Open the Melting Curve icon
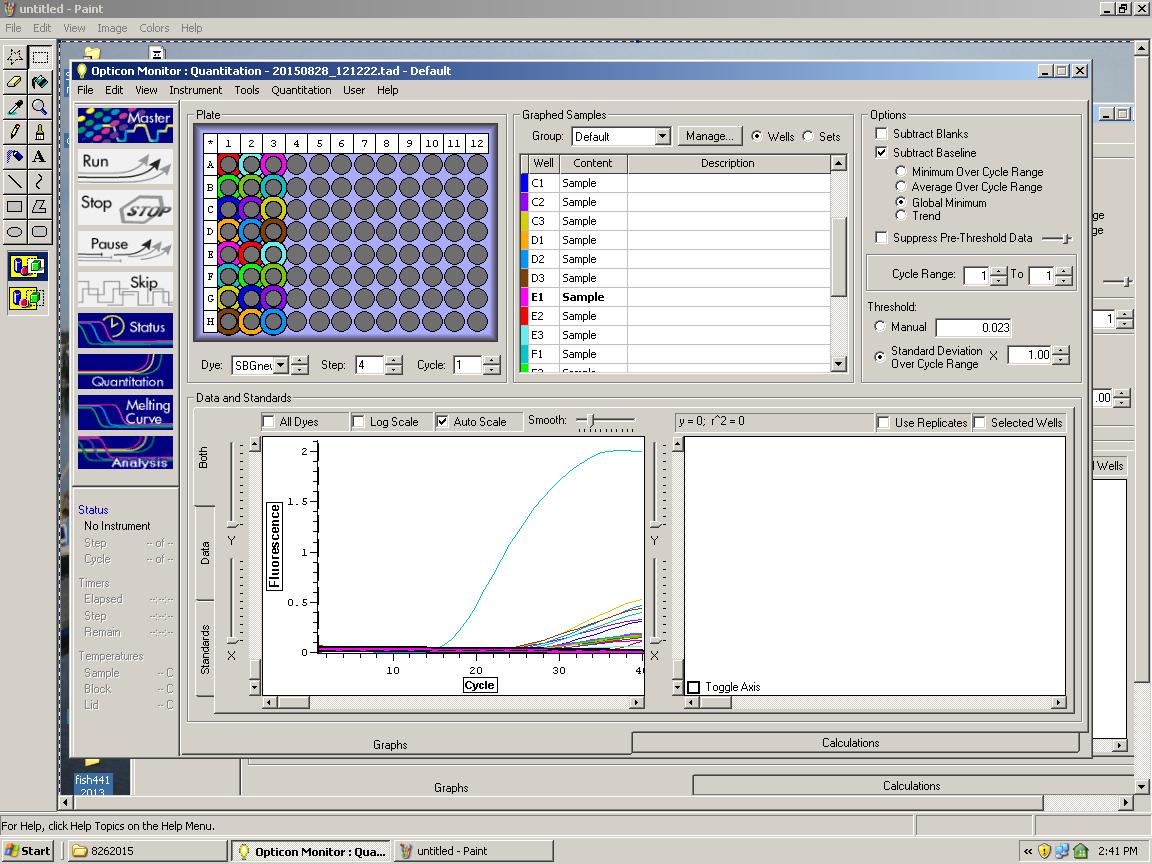 click(125, 412)
